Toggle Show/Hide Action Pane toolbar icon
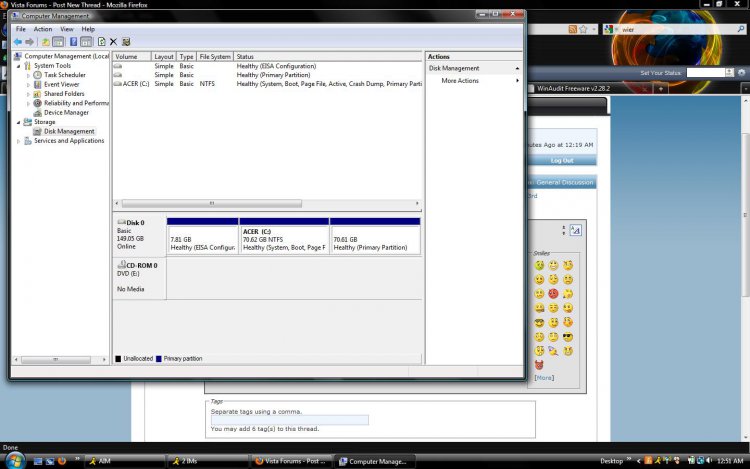The width and height of the screenshot is (750, 469). (86, 42)
